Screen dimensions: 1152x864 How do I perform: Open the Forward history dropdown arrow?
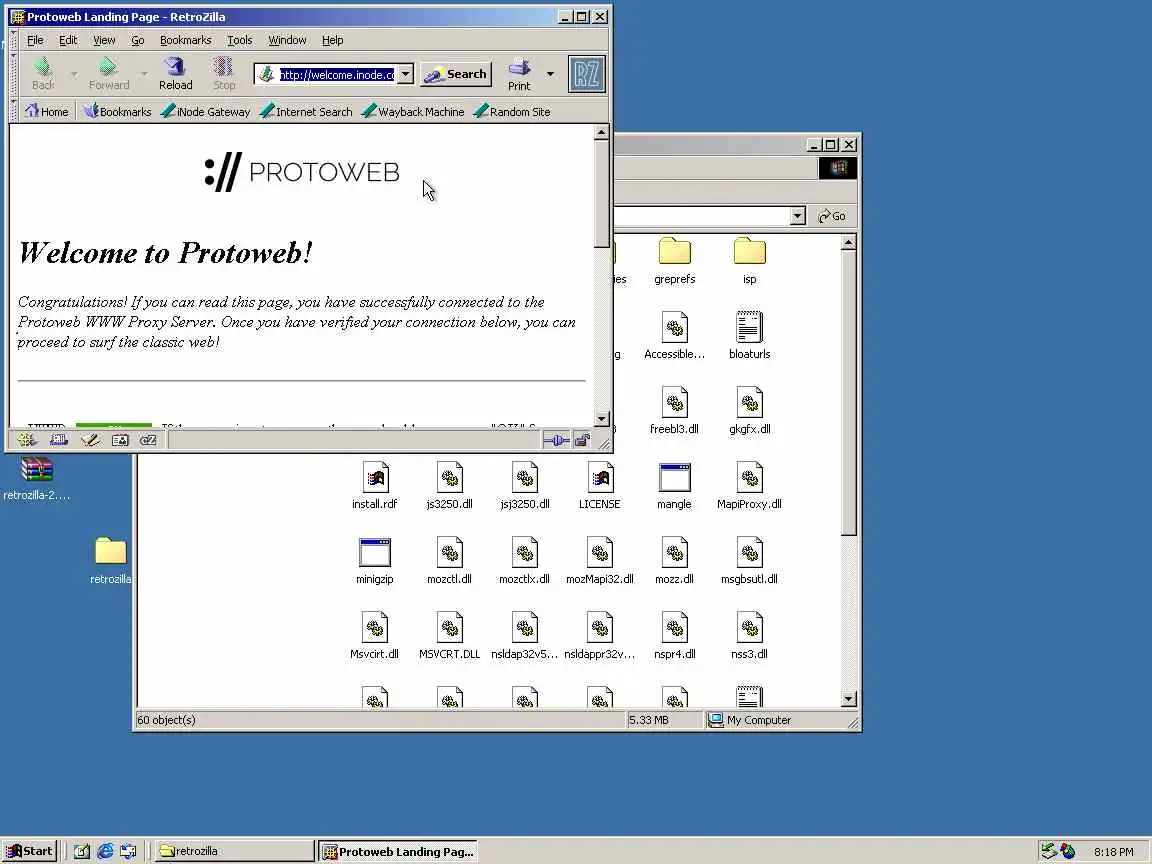[x=144, y=73]
